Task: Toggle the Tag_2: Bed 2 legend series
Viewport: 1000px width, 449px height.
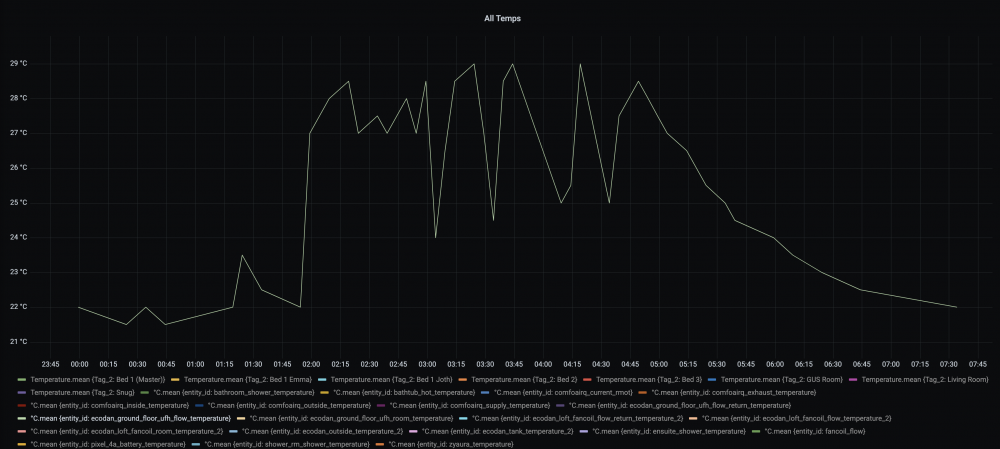Action: tap(524, 379)
